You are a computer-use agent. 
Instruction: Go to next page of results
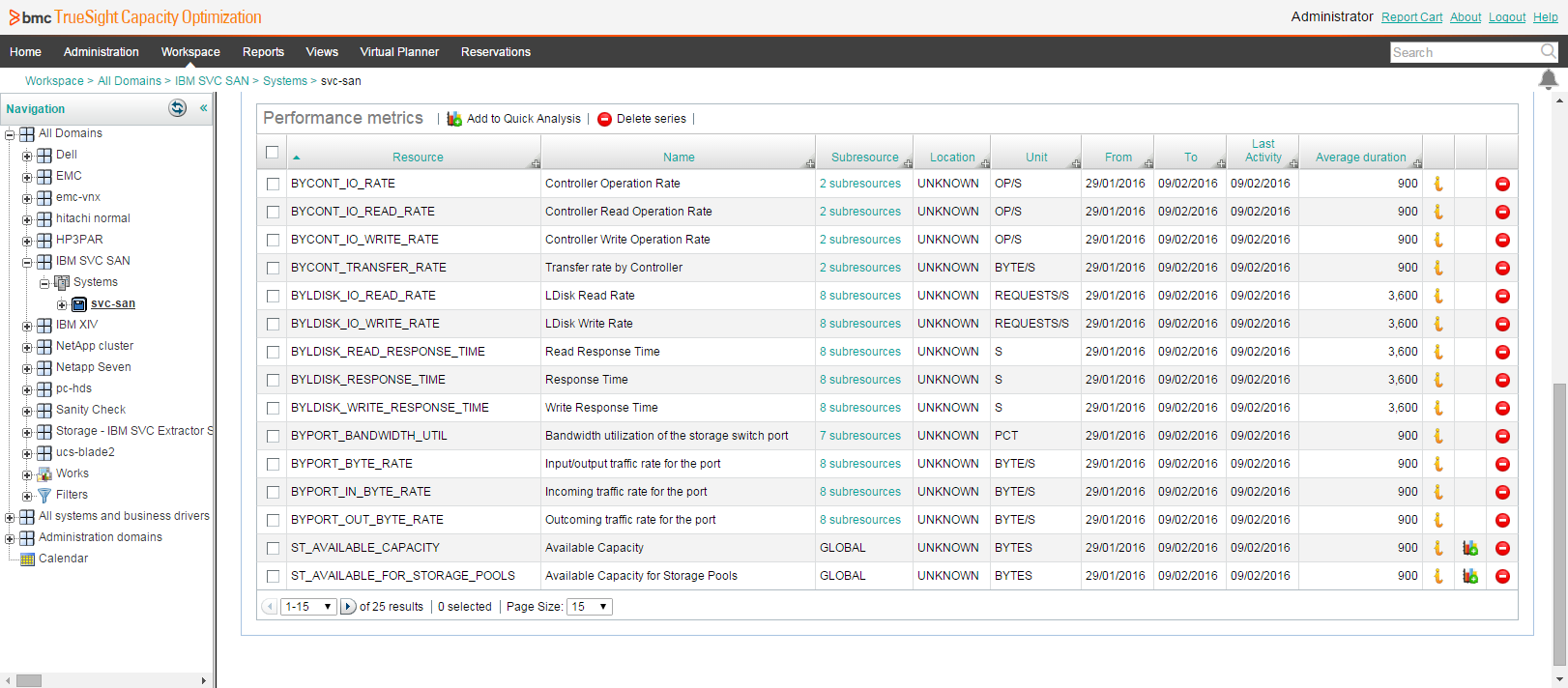point(348,607)
